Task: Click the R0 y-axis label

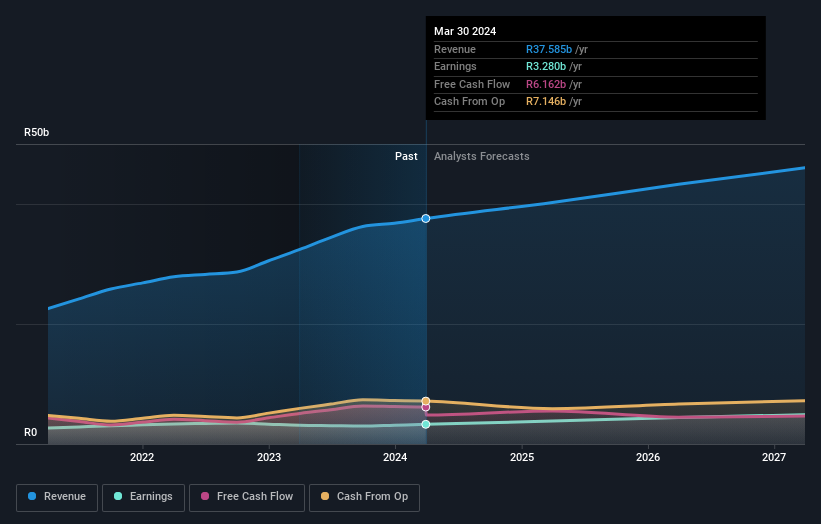Action: pyautogui.click(x=30, y=432)
